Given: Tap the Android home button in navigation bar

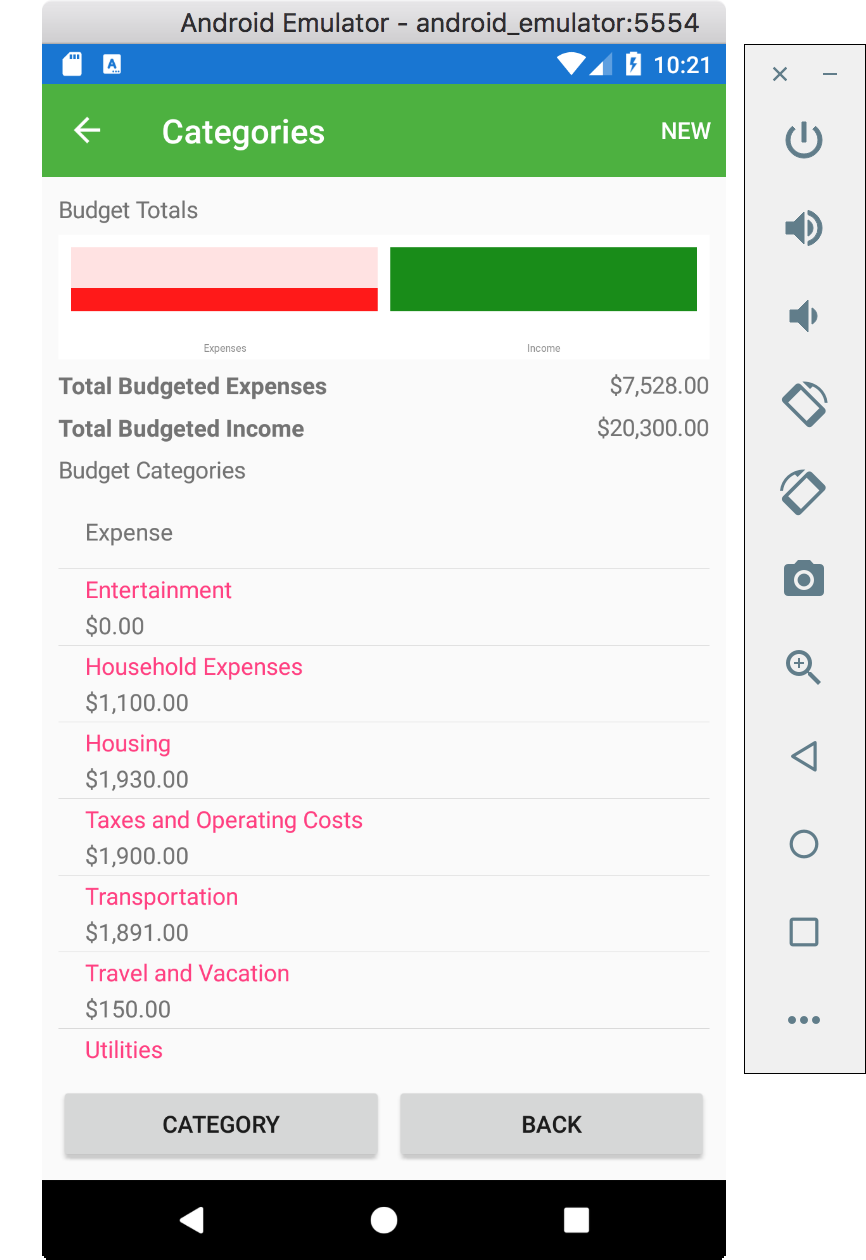Looking at the screenshot, I should [x=384, y=1220].
